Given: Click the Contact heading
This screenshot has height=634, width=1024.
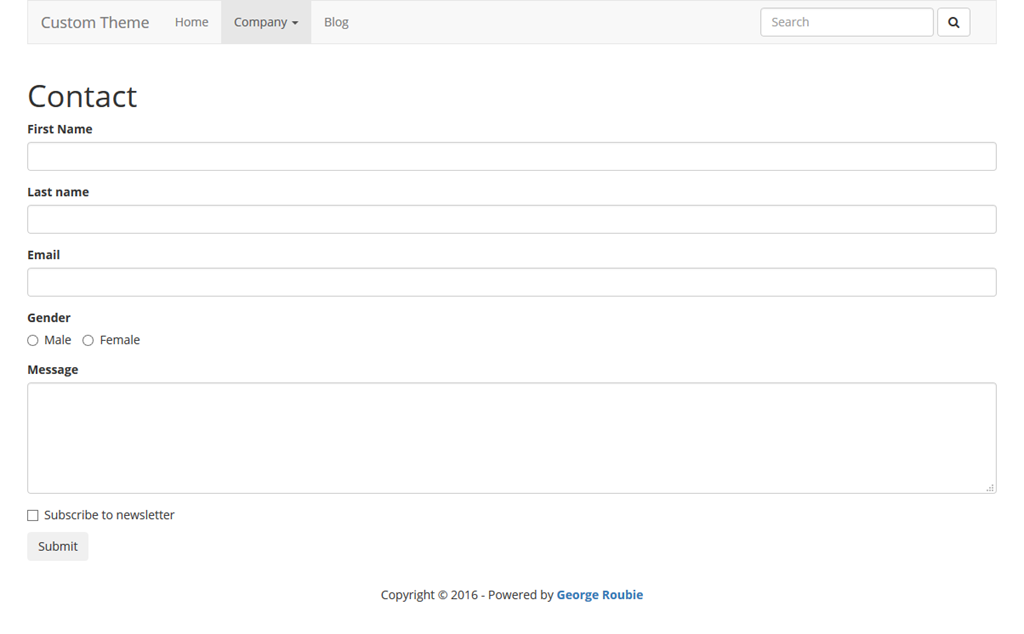Looking at the screenshot, I should pyautogui.click(x=82, y=97).
